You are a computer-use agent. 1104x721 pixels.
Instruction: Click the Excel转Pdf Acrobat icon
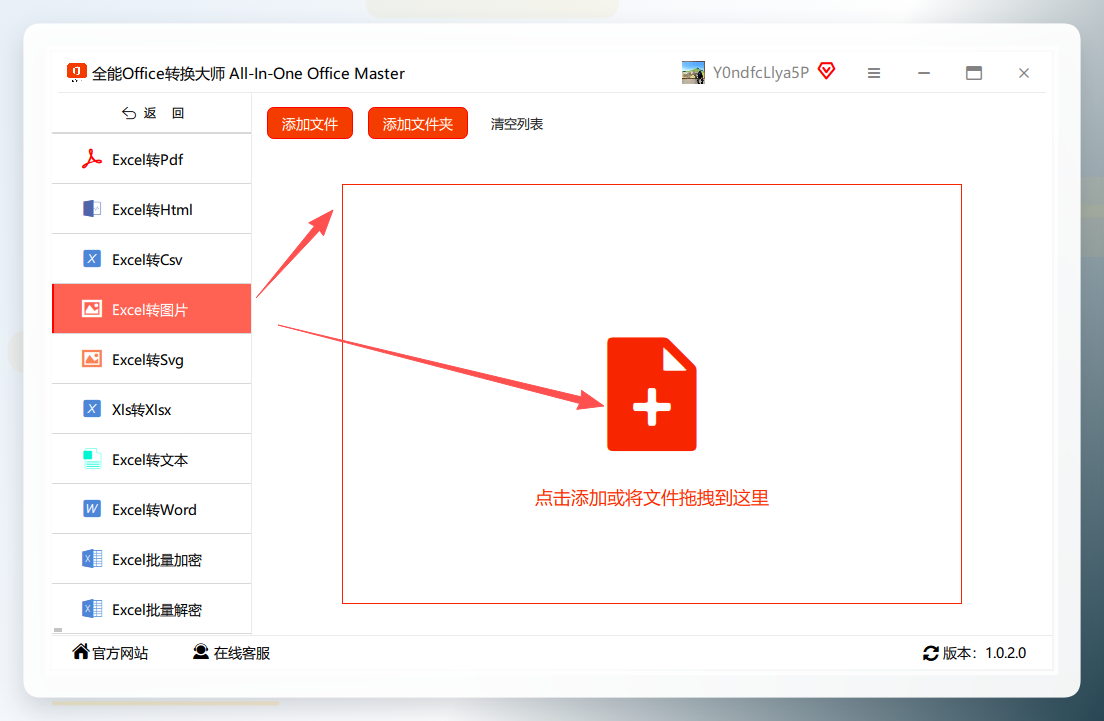[x=92, y=159]
